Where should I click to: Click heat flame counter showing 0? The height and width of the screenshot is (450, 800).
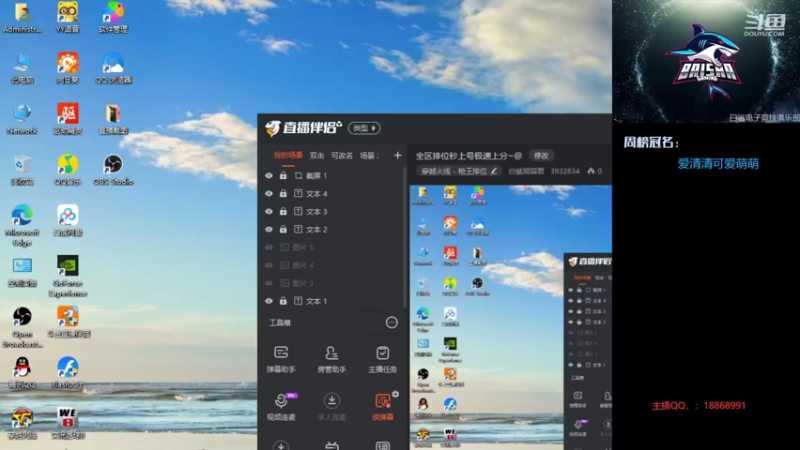coord(594,171)
